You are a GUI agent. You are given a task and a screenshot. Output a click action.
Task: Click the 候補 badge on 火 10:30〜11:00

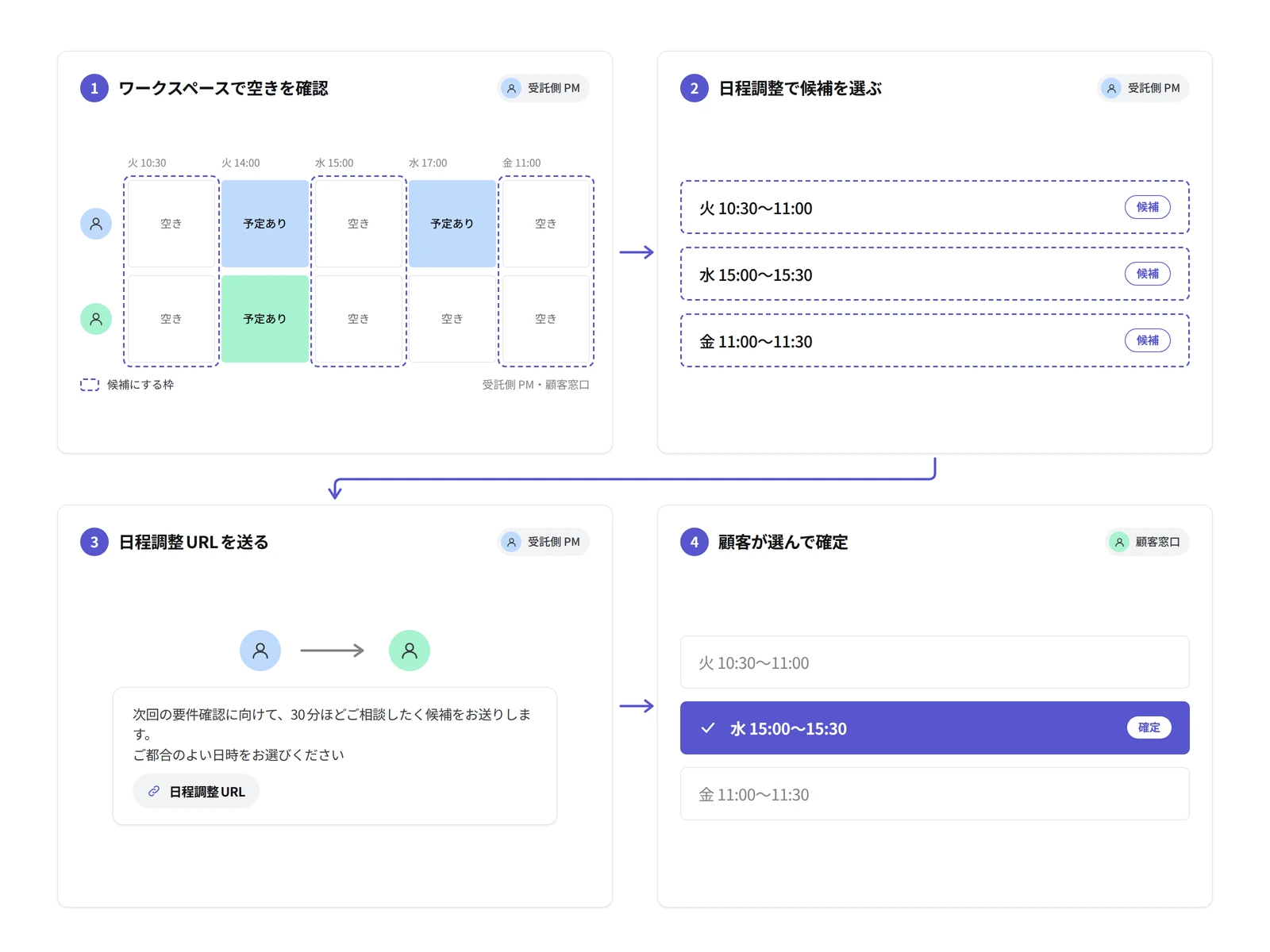pyautogui.click(x=1148, y=207)
